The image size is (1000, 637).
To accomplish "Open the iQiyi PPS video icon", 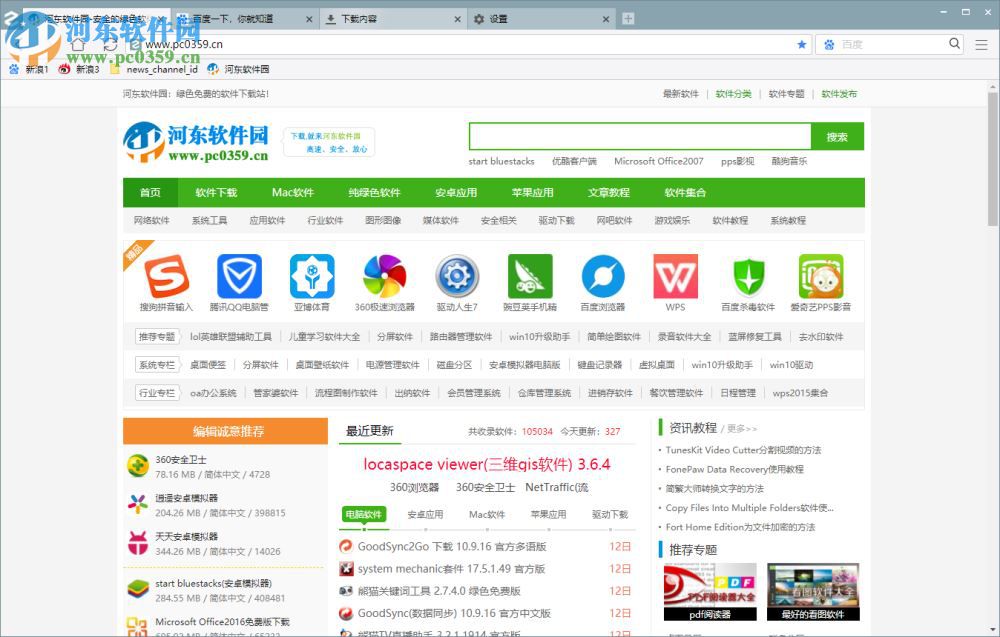I will pyautogui.click(x=821, y=278).
